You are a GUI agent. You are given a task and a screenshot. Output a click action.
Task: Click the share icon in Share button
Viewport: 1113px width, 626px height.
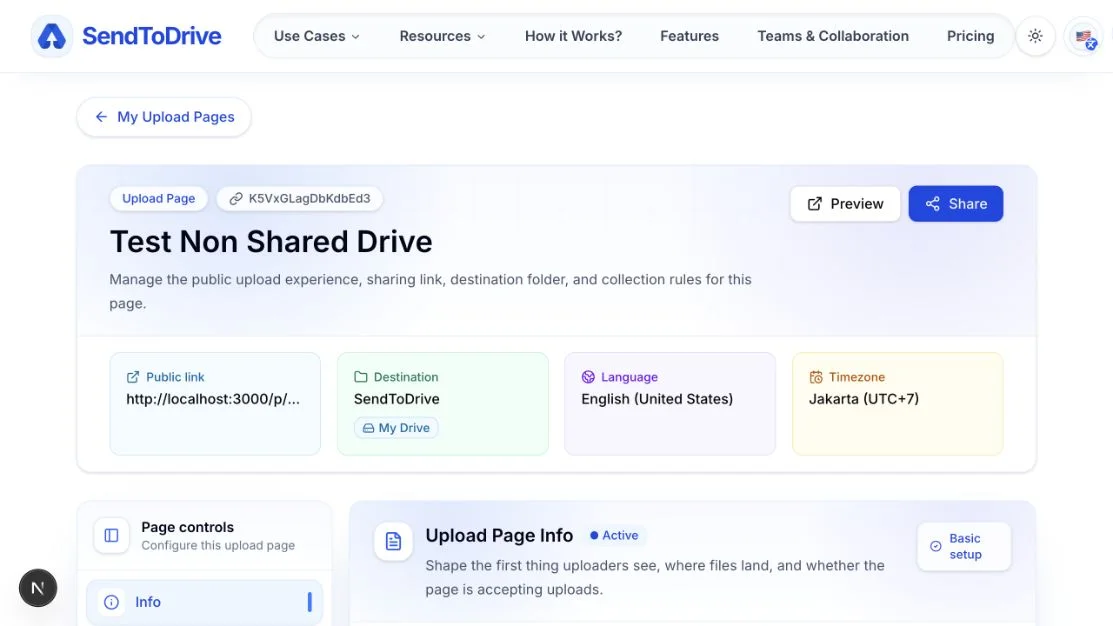pyautogui.click(x=933, y=204)
